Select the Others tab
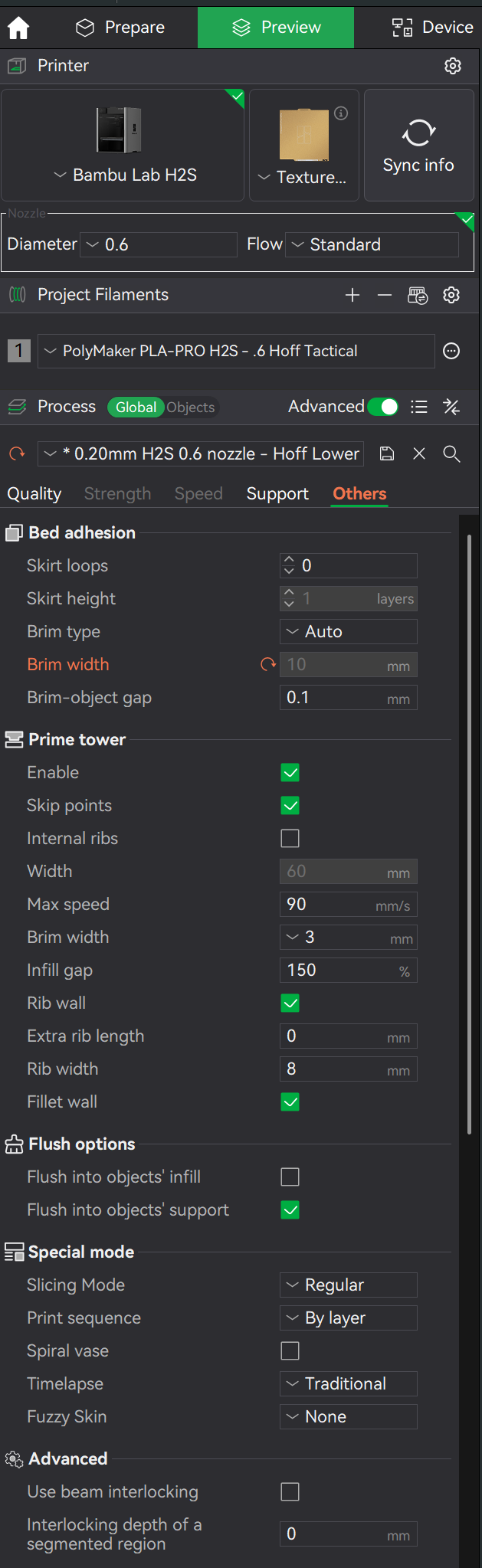482x1568 pixels. click(x=359, y=494)
